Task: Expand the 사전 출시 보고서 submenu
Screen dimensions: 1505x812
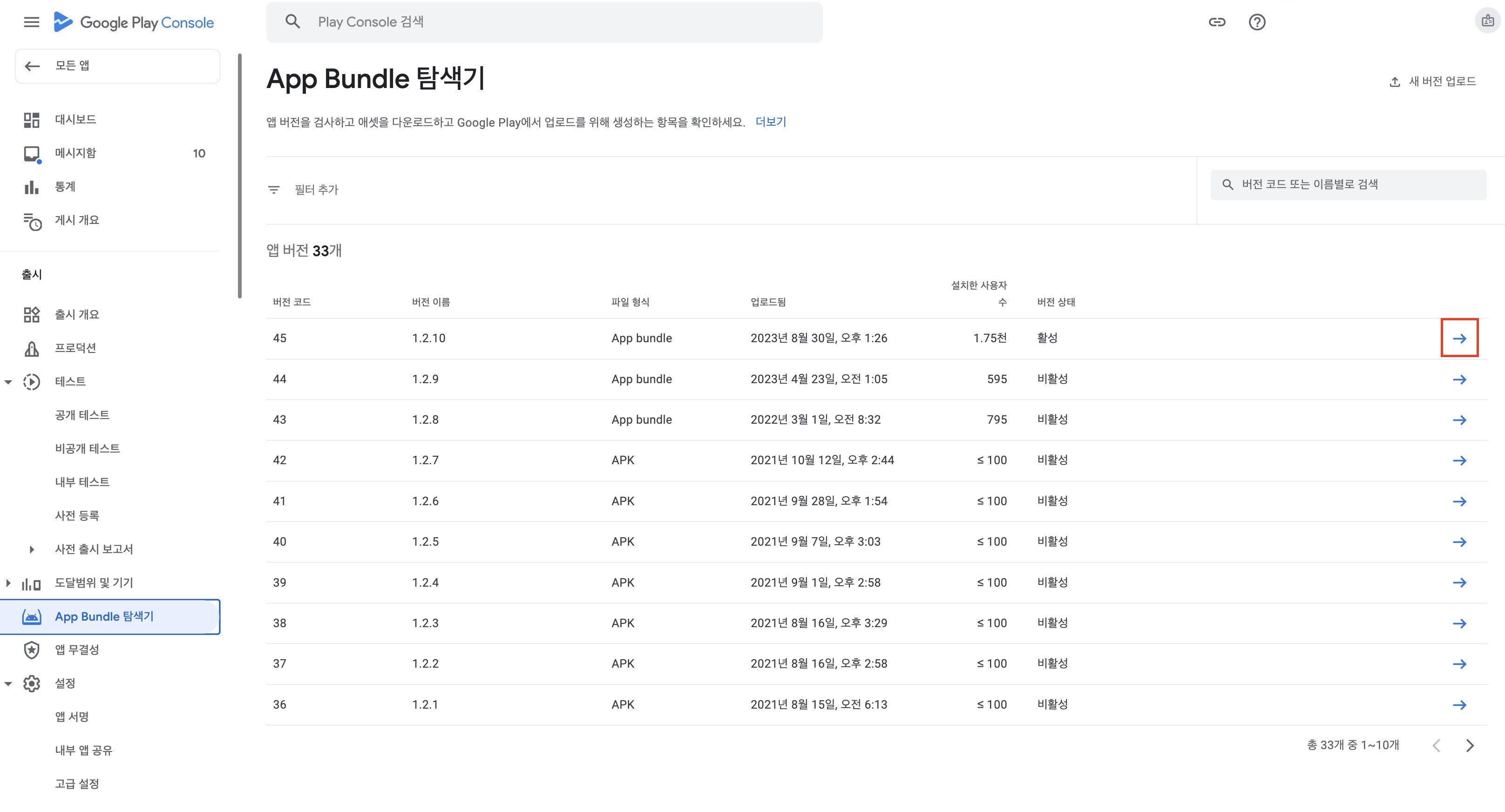Action: tap(32, 550)
